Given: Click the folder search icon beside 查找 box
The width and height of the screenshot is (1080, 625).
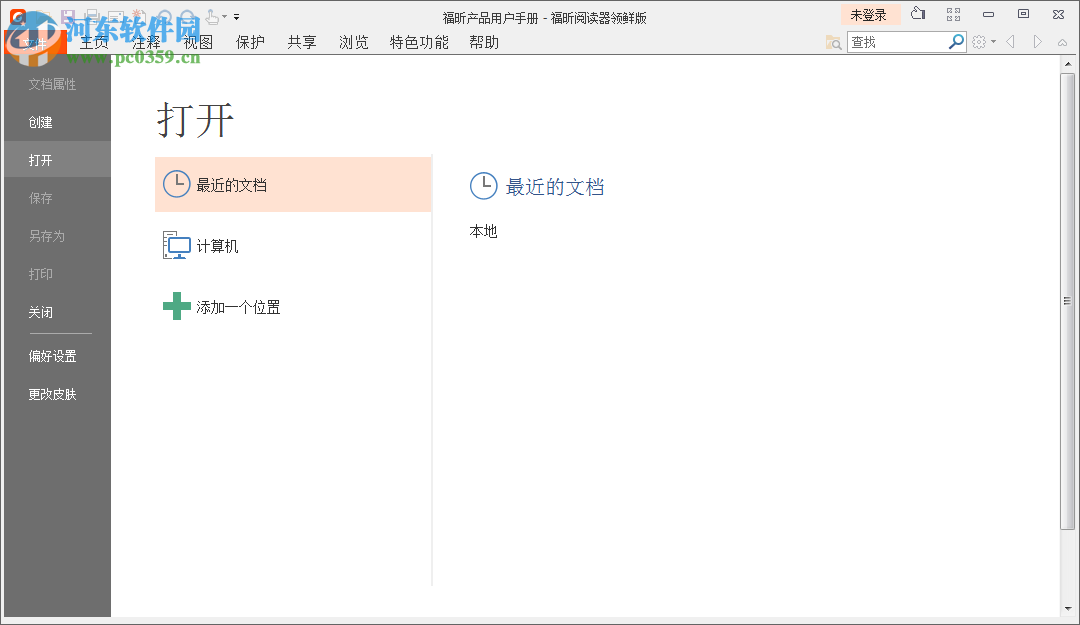Looking at the screenshot, I should 833,43.
